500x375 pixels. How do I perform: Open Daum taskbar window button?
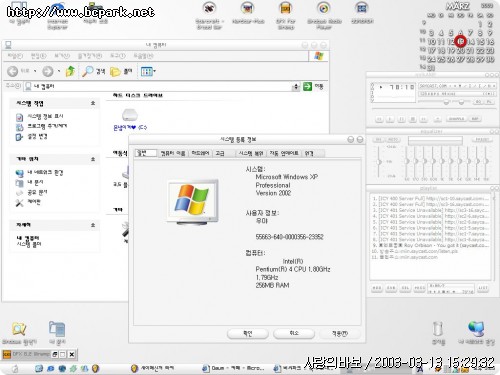tap(233, 368)
